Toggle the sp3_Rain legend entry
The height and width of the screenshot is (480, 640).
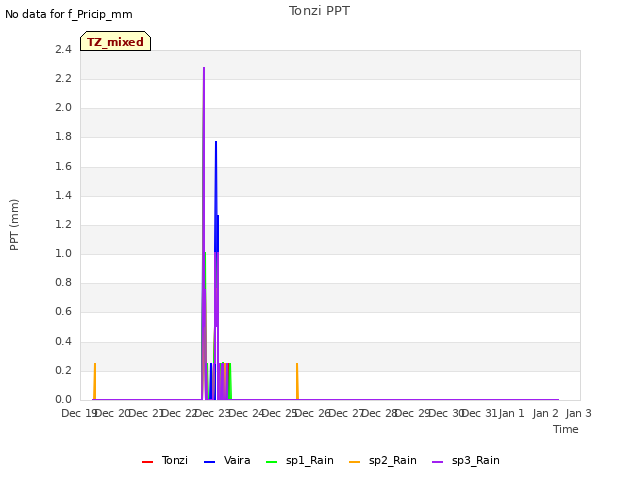(466, 460)
